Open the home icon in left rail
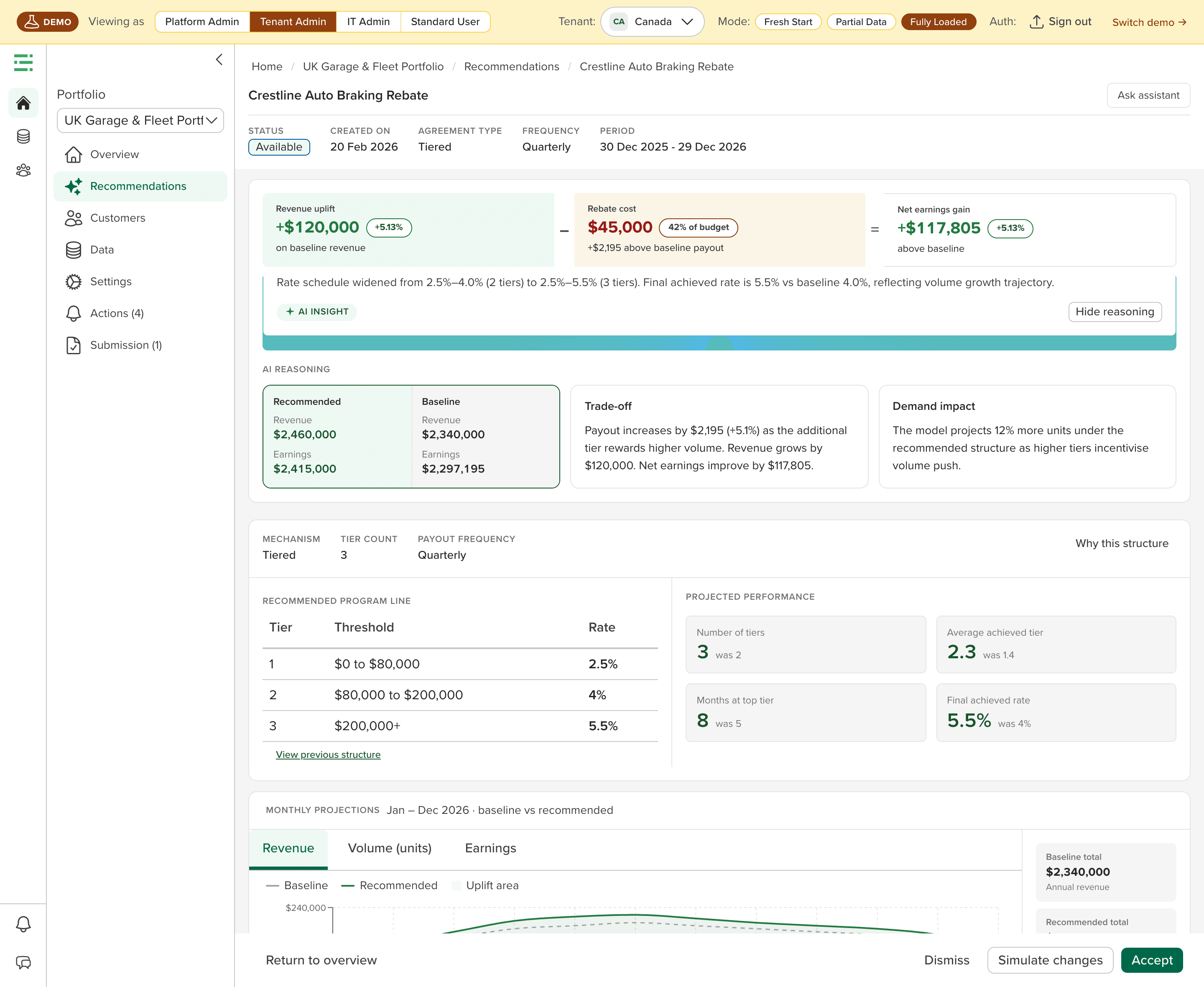The height and width of the screenshot is (987, 1204). pyautogui.click(x=23, y=103)
